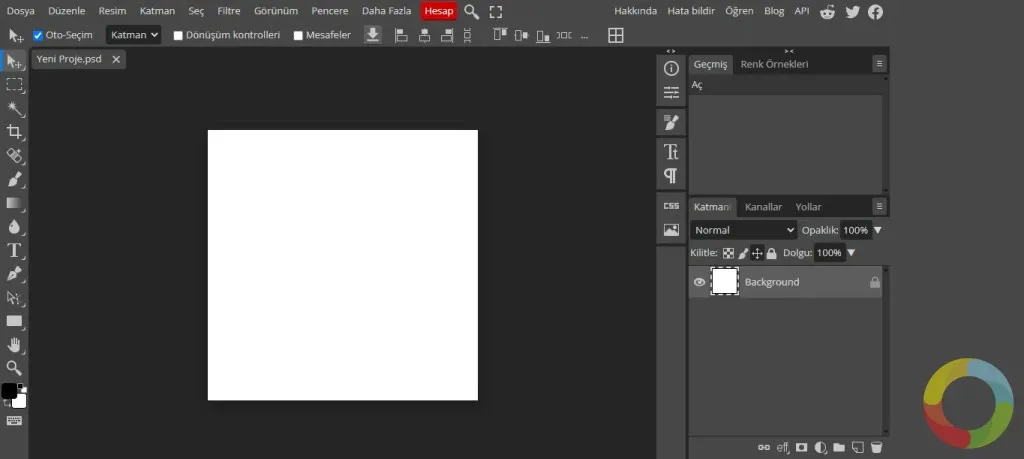Open the Normal blend mode dropdown
Image resolution: width=1024 pixels, height=459 pixels.
pyautogui.click(x=744, y=230)
